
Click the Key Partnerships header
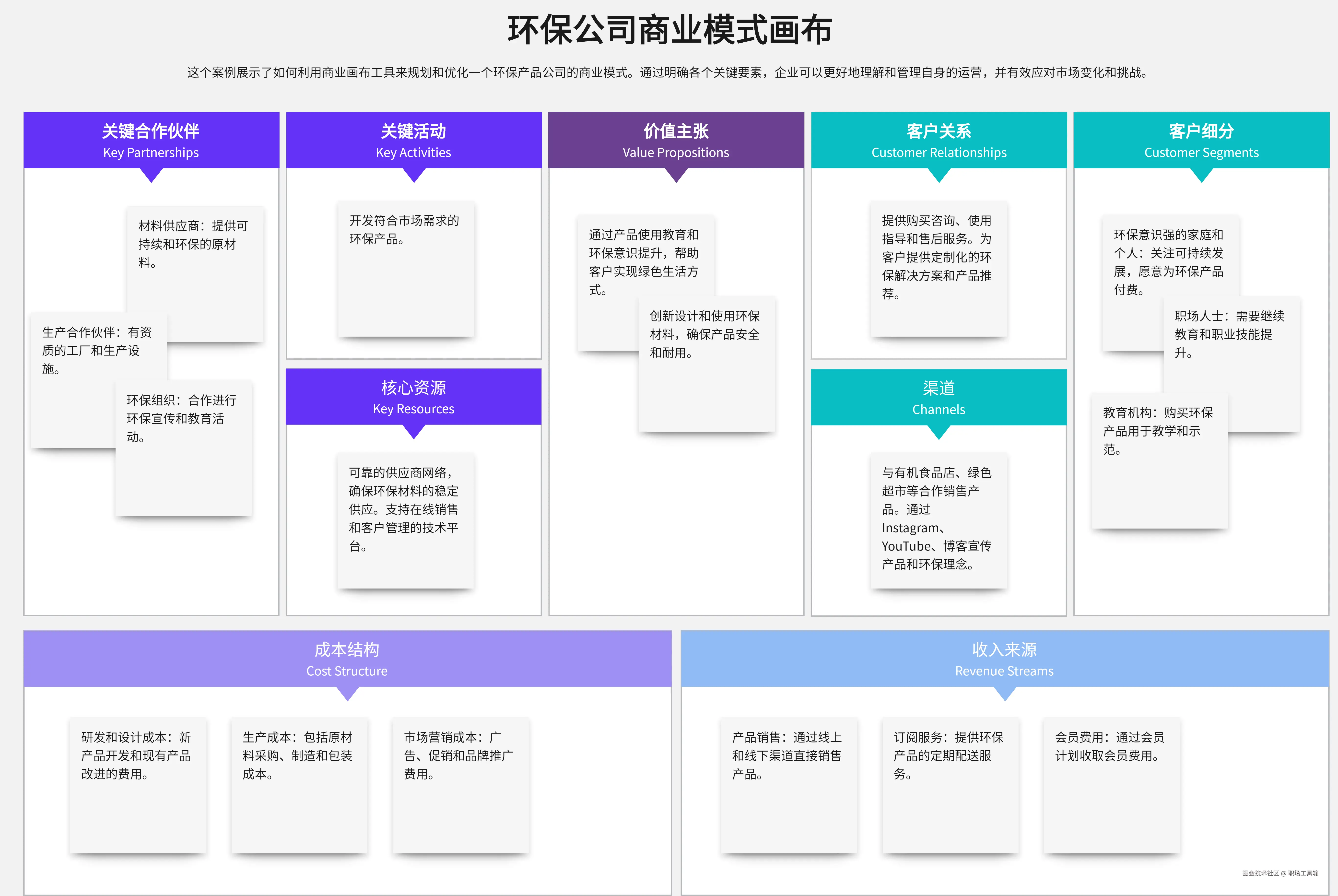151,140
